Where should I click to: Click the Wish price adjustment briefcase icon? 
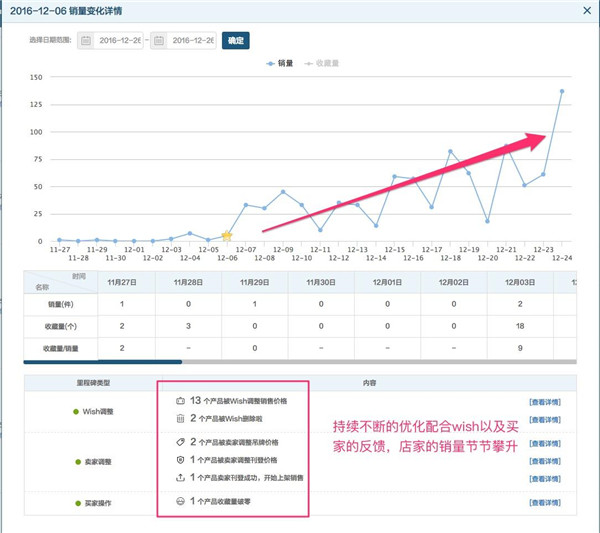pyautogui.click(x=180, y=400)
